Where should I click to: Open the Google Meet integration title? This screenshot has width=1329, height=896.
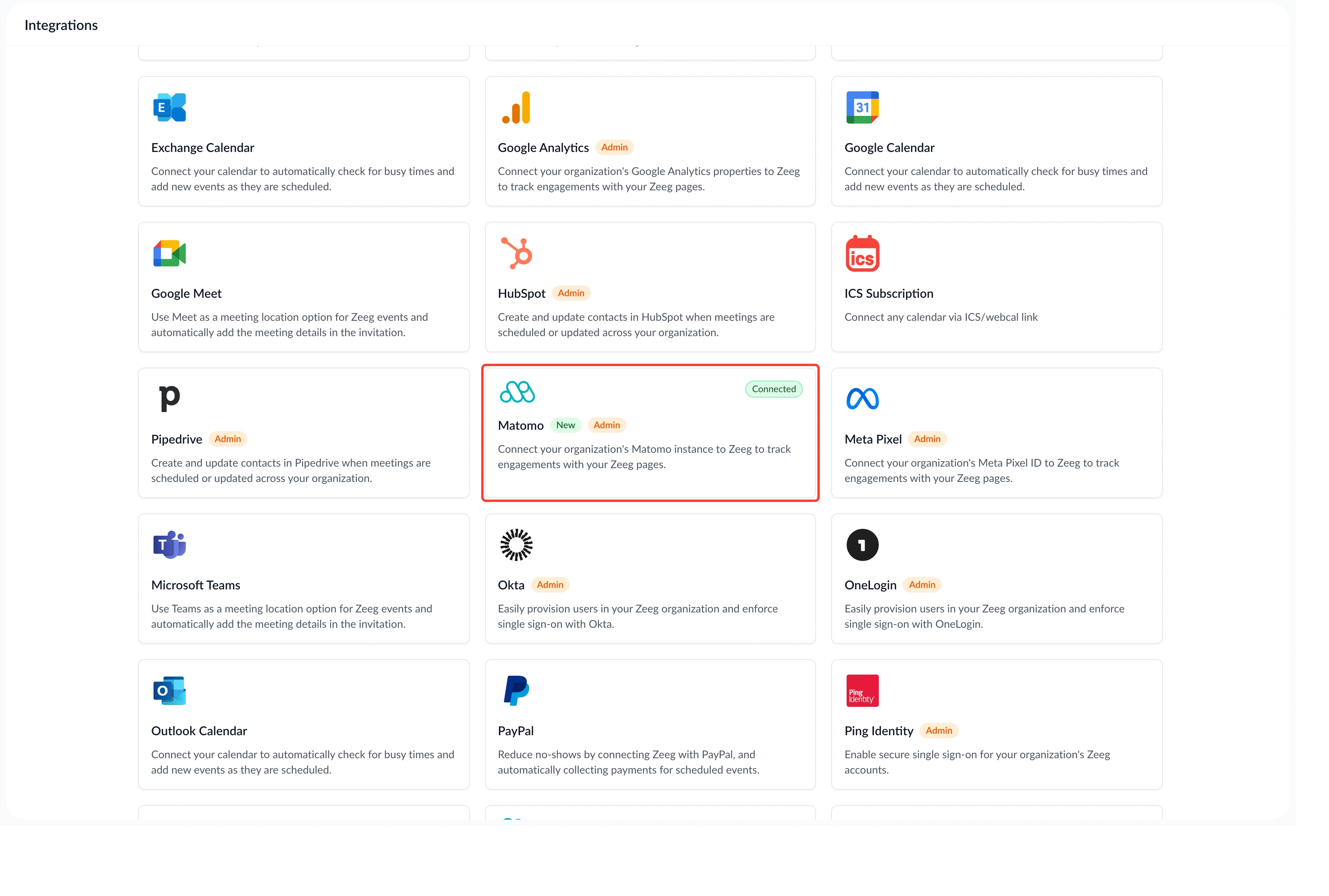click(186, 293)
